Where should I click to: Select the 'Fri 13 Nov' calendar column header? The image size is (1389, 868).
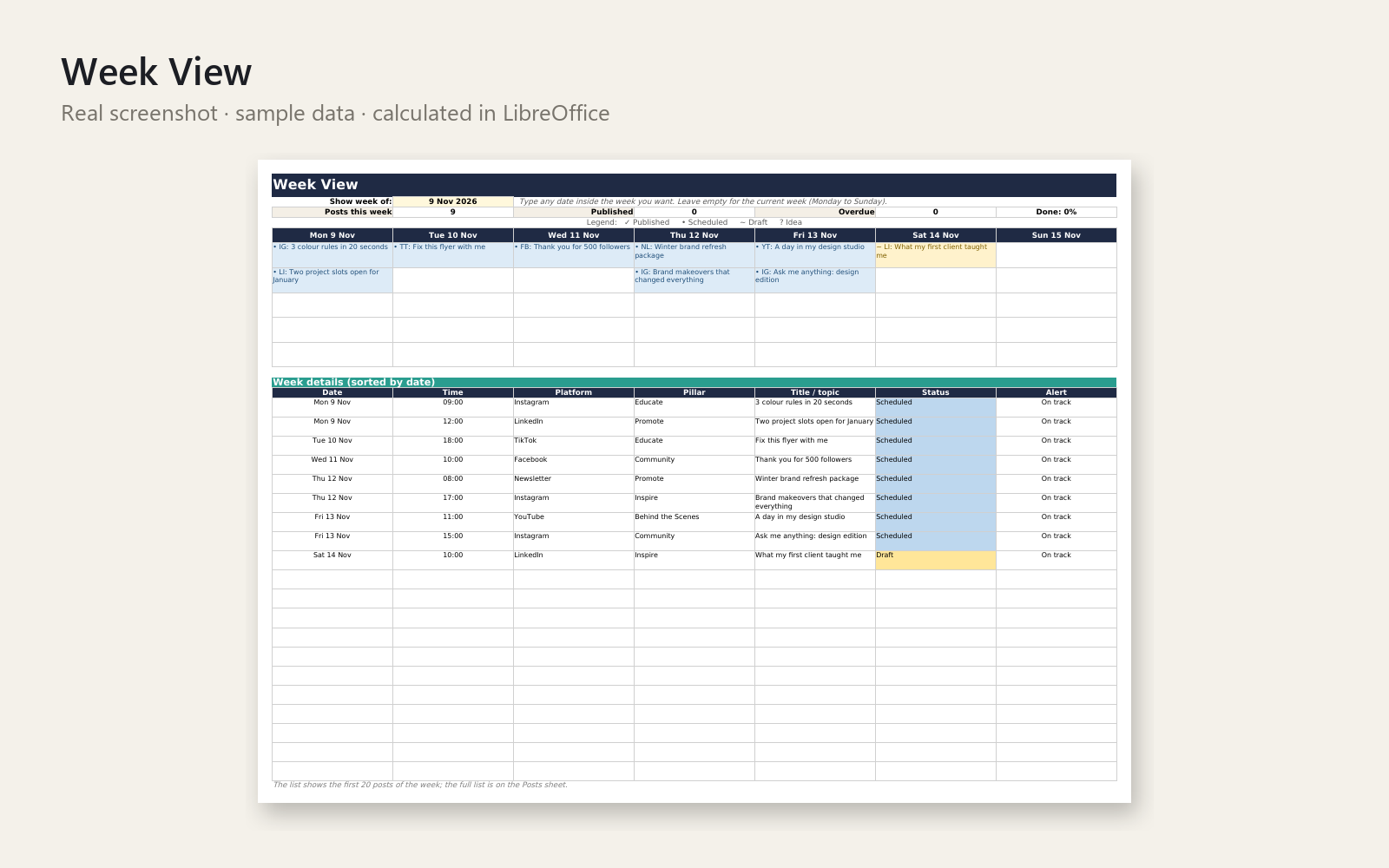pyautogui.click(x=815, y=235)
